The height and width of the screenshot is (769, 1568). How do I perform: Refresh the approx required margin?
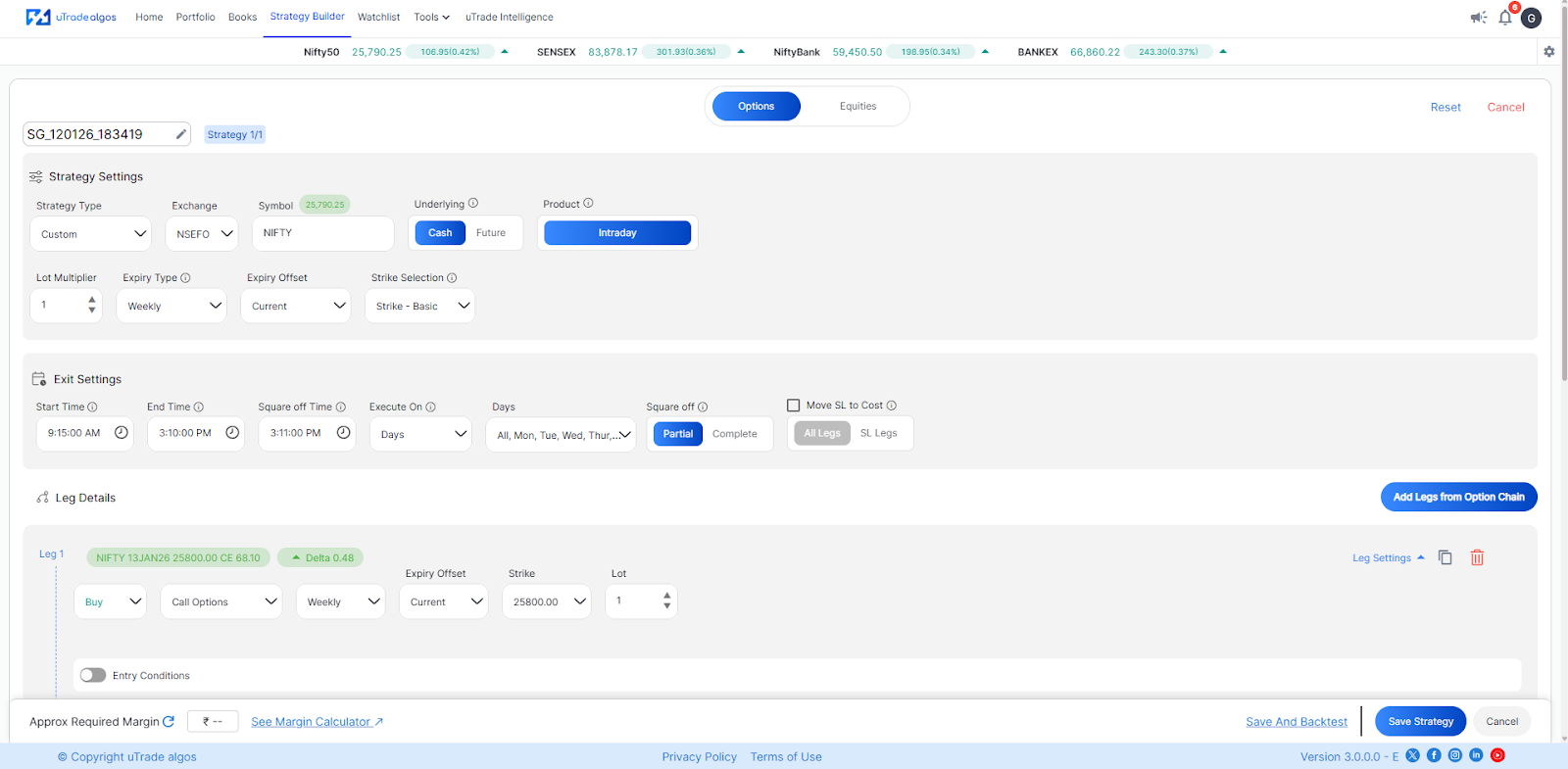click(169, 721)
